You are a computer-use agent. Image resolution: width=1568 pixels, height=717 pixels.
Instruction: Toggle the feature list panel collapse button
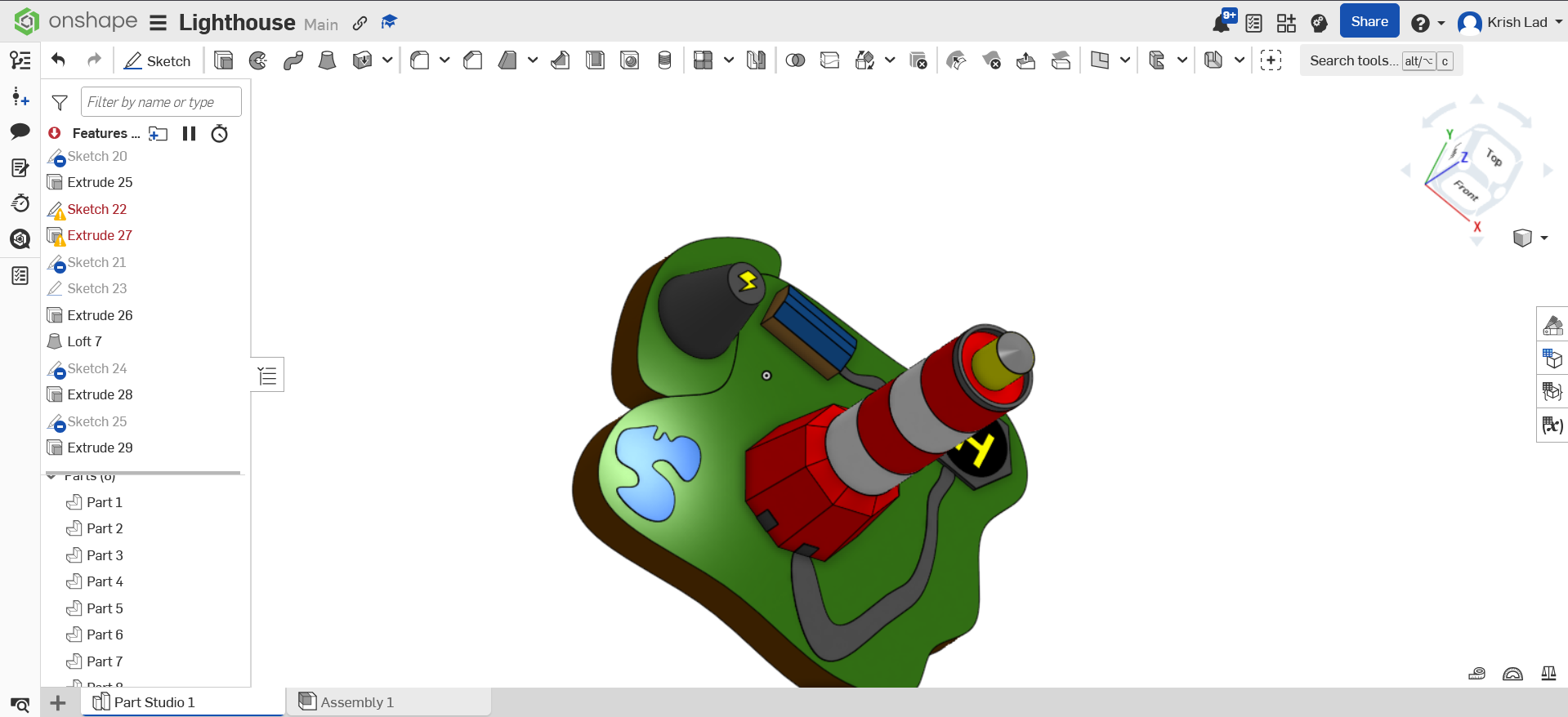(267, 375)
